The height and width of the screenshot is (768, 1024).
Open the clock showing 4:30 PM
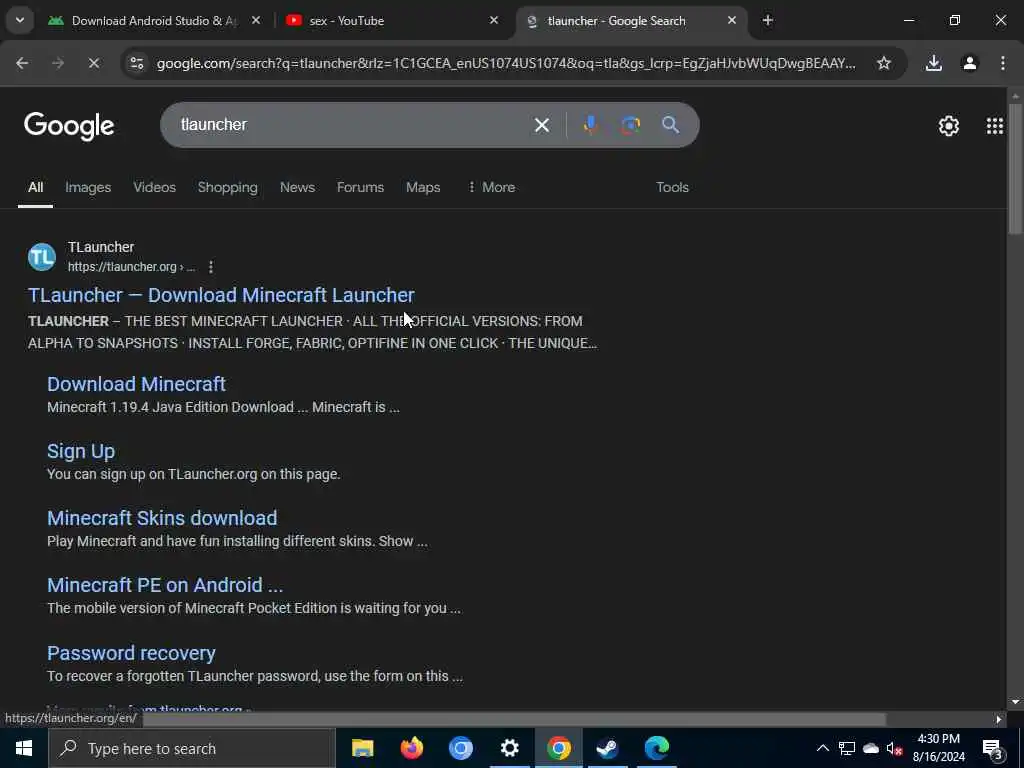(938, 748)
